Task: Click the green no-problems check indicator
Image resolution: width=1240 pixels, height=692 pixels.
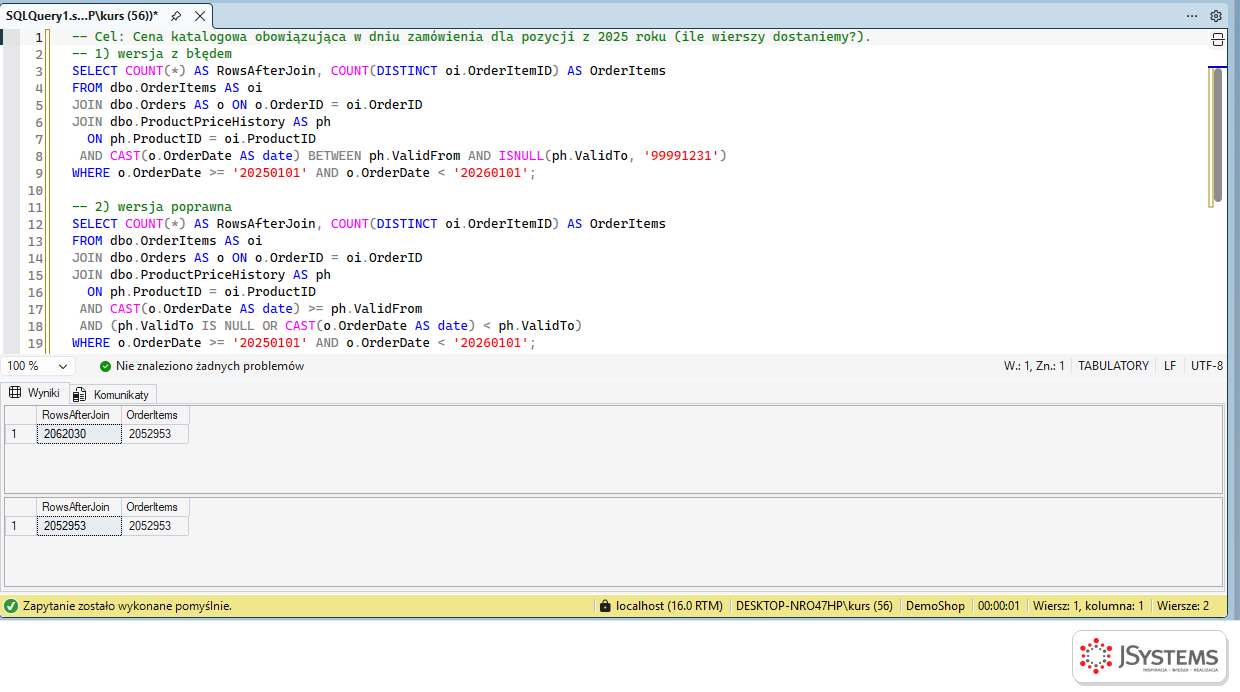Action: (106, 366)
